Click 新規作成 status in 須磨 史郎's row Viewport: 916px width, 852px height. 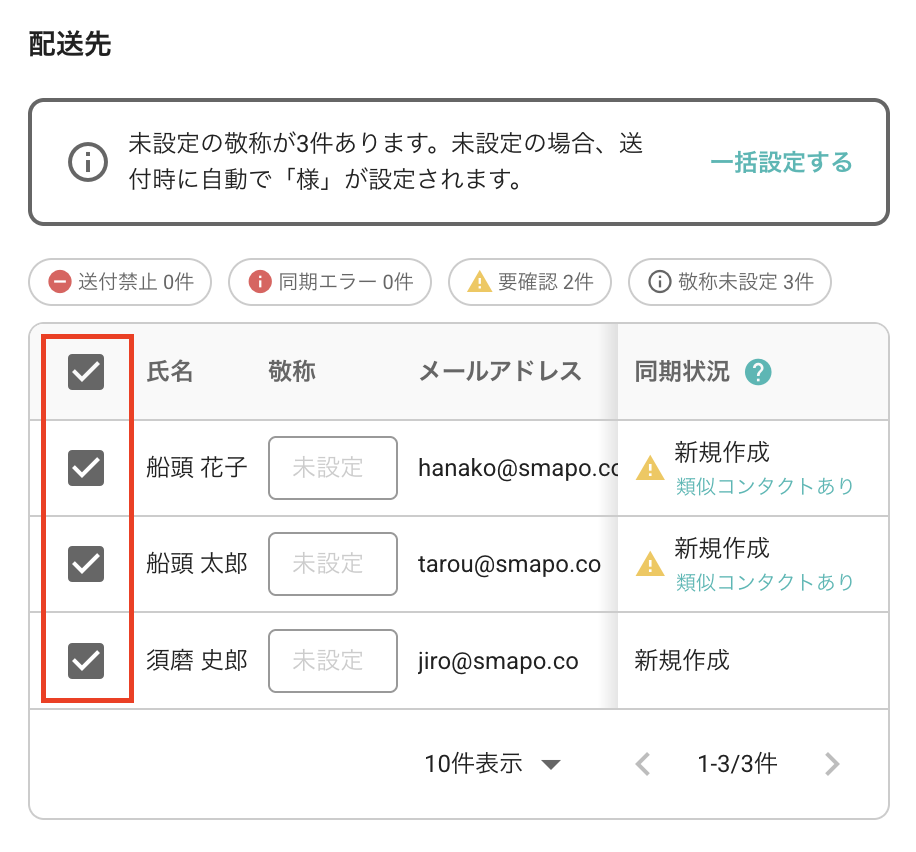point(682,660)
